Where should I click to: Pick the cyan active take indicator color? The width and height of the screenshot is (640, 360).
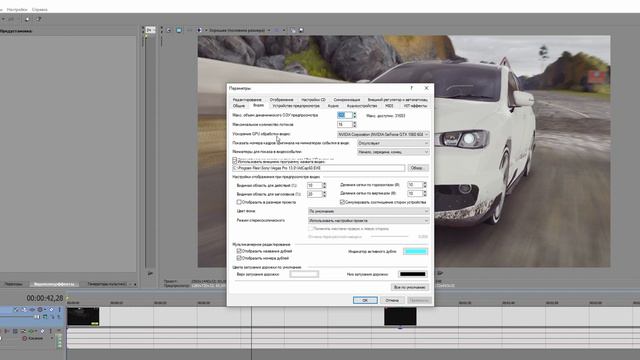[416, 251]
